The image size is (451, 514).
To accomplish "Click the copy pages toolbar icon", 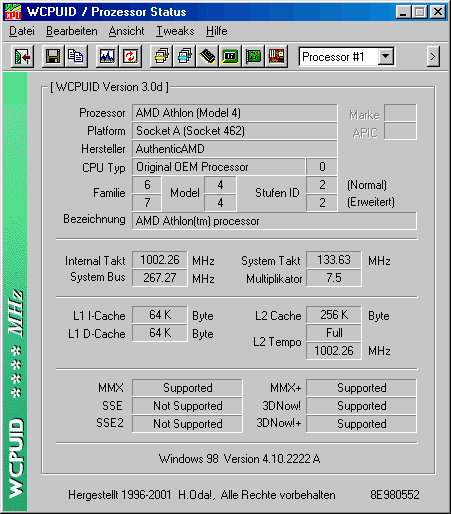I will click(x=76, y=57).
